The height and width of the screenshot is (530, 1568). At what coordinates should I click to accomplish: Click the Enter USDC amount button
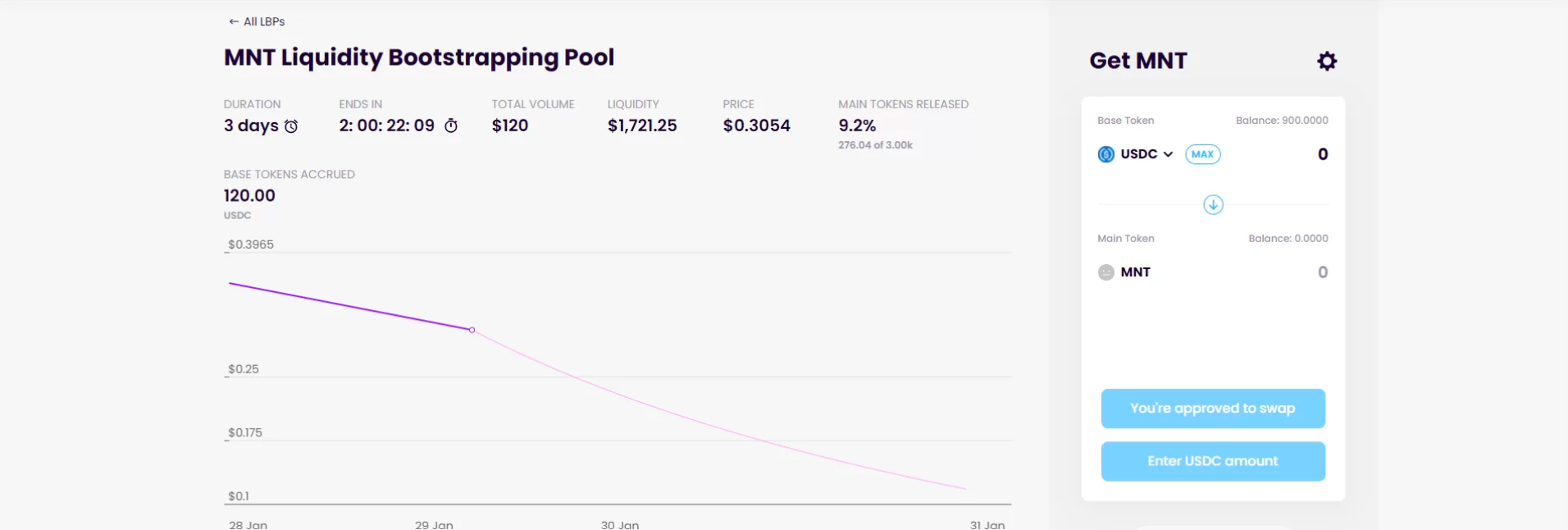pos(1213,461)
